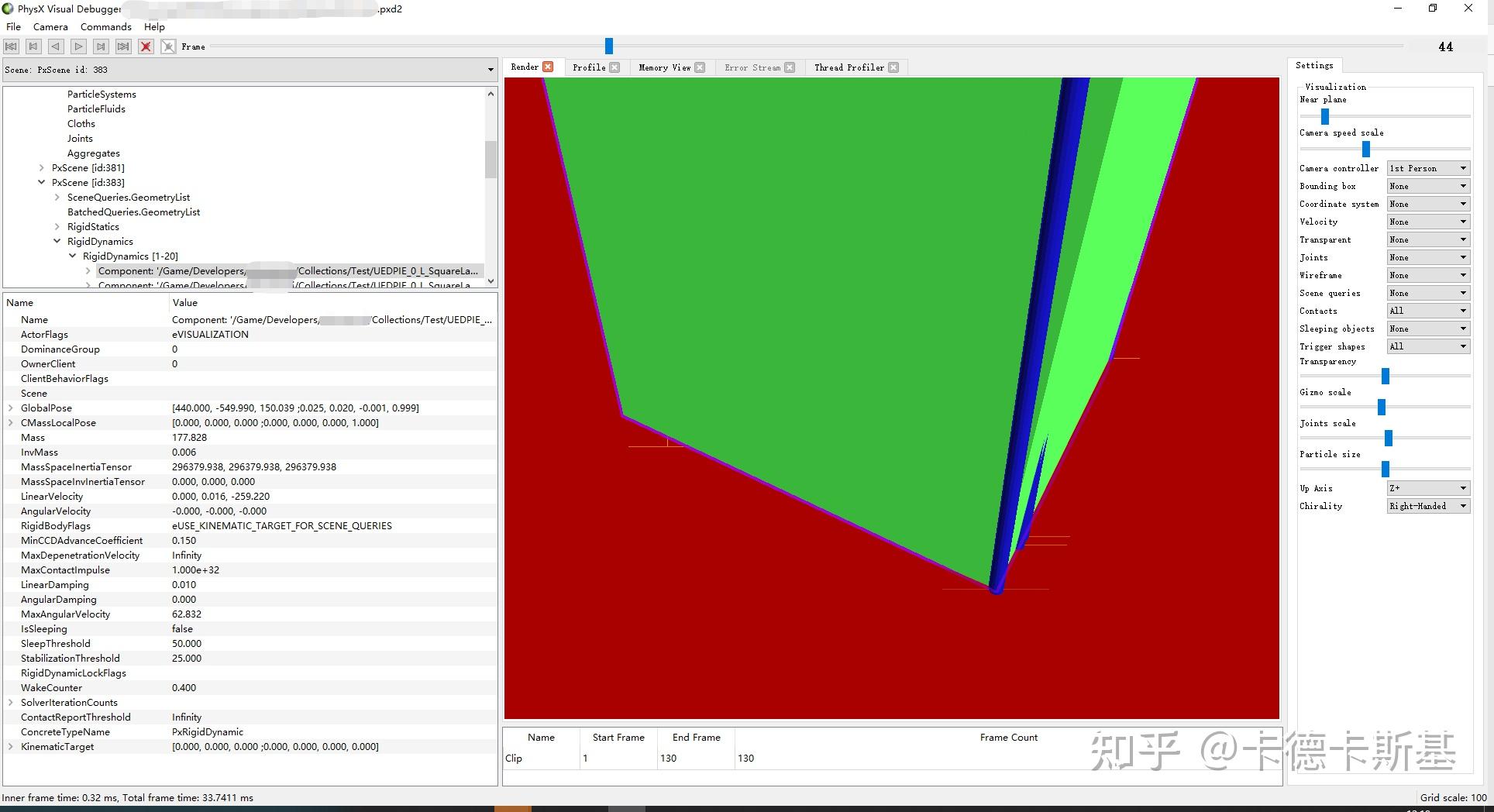This screenshot has height=812, width=1494.
Task: Step back one frame
Action: (33, 46)
